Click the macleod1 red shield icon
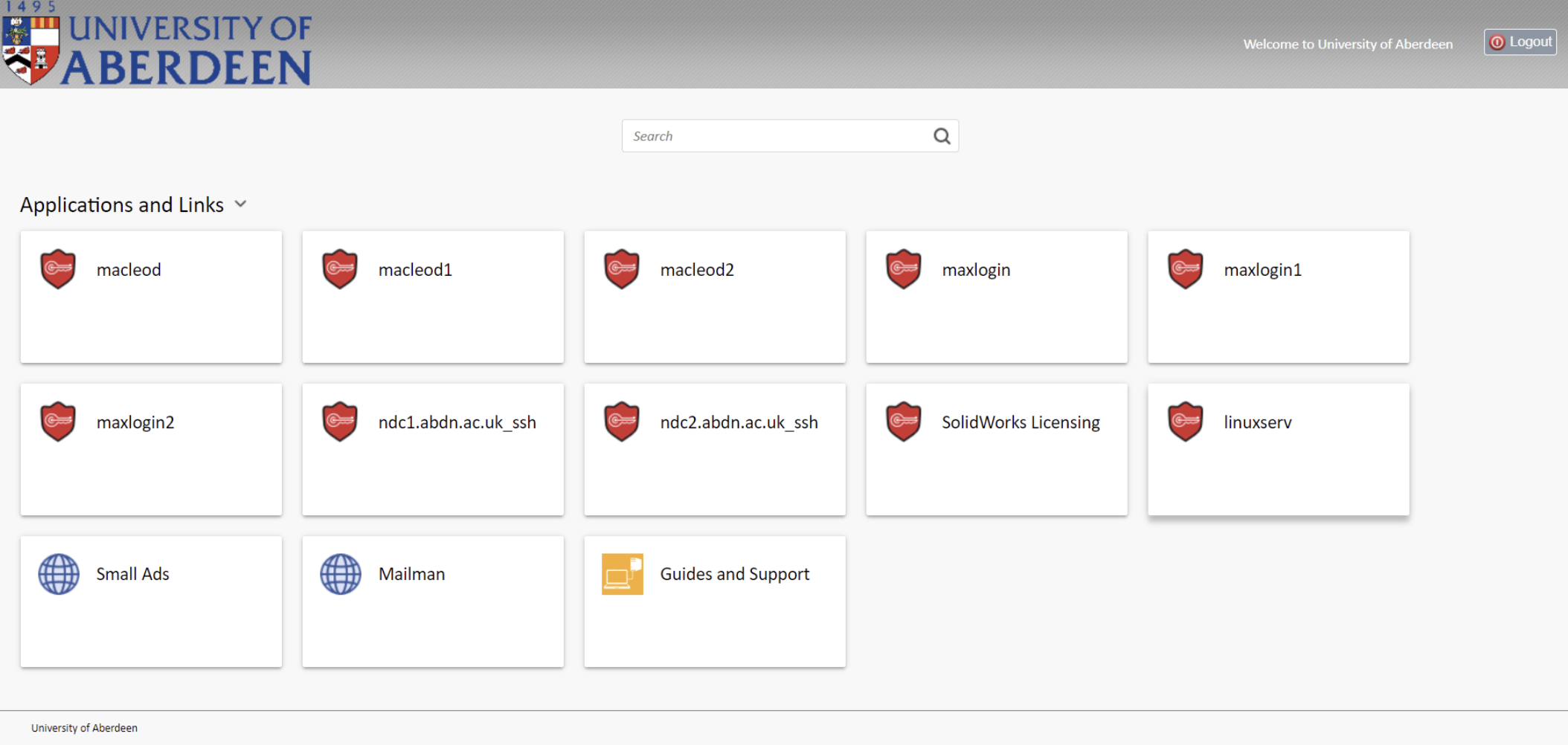The image size is (1568, 745). click(340, 269)
